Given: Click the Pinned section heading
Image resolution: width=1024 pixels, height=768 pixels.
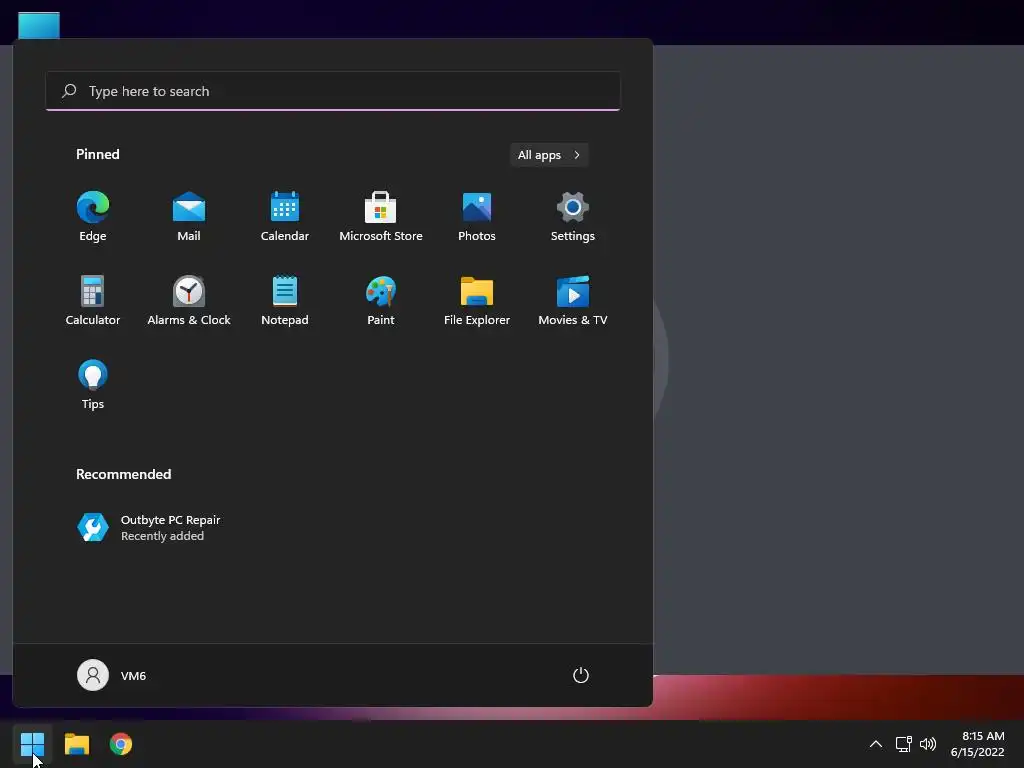Looking at the screenshot, I should pos(97,154).
